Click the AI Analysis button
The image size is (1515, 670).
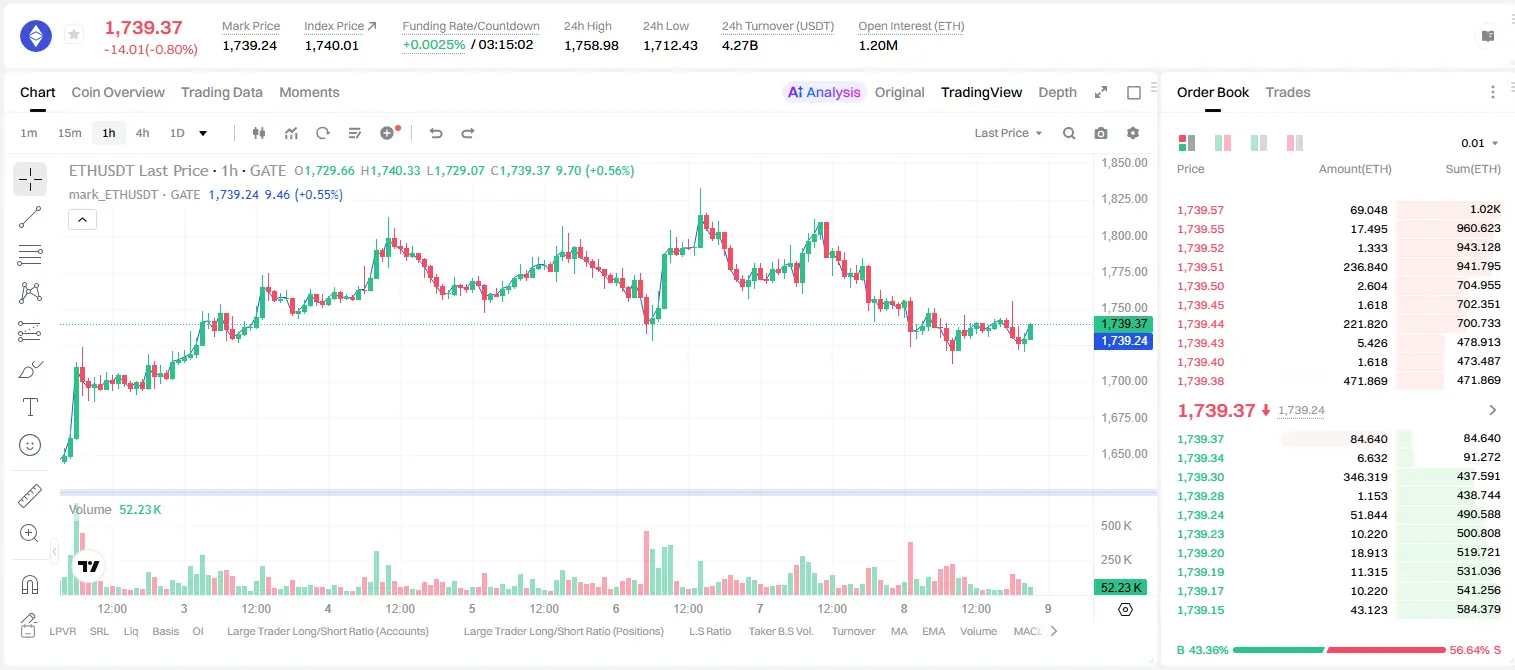click(824, 92)
